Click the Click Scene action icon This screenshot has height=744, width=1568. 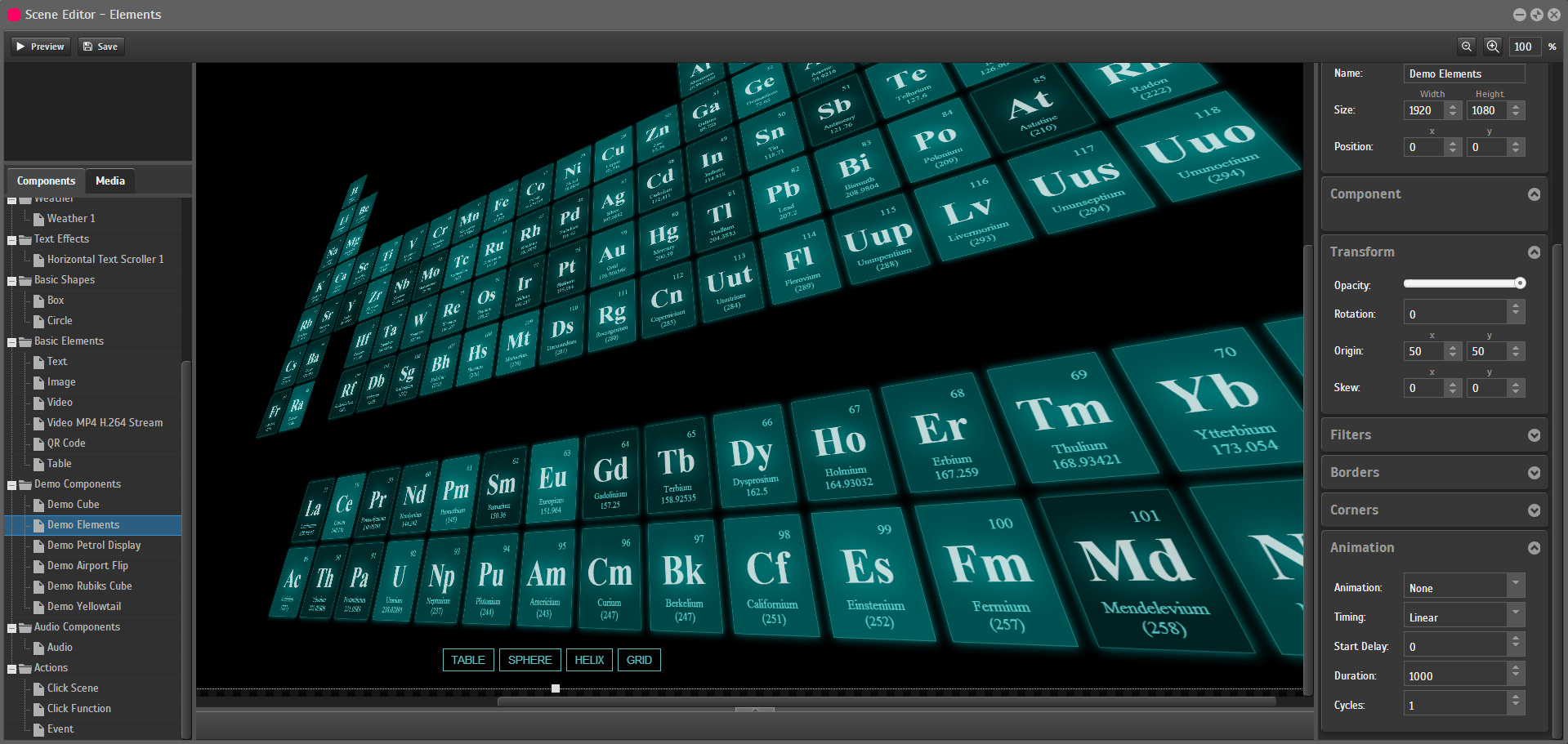coord(38,688)
